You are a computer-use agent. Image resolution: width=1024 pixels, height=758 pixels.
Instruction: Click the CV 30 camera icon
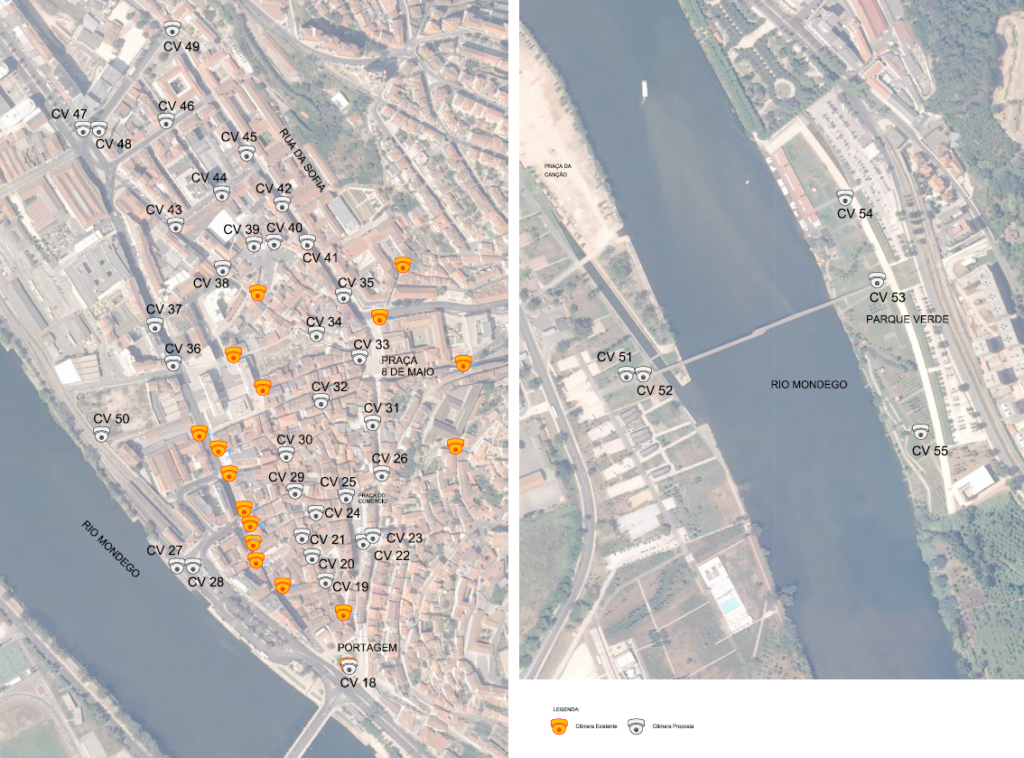286,454
